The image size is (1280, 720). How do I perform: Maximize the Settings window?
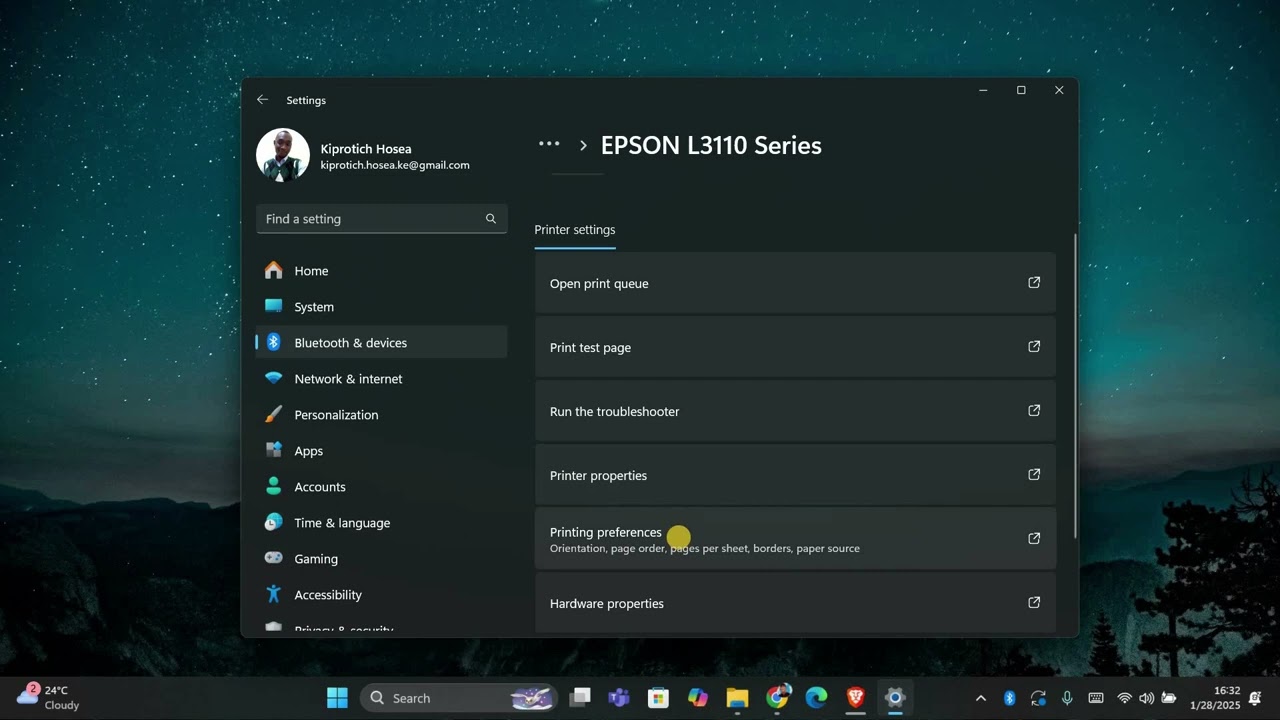(1021, 90)
